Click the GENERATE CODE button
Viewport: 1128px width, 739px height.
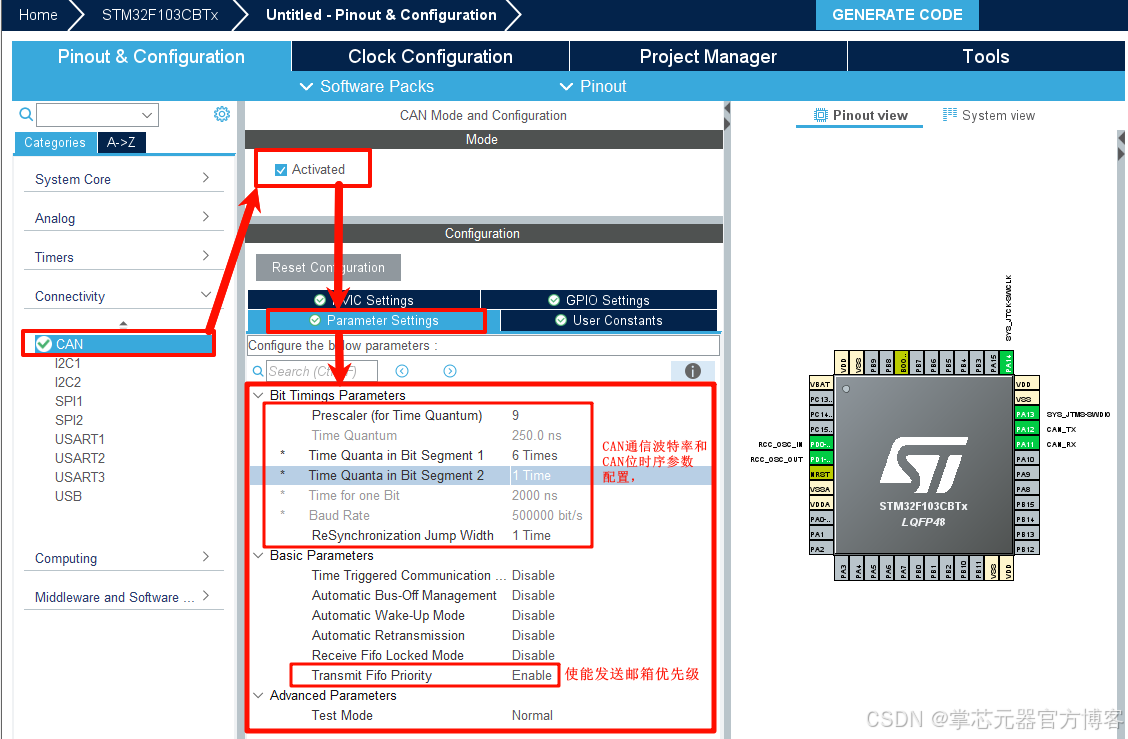click(897, 14)
